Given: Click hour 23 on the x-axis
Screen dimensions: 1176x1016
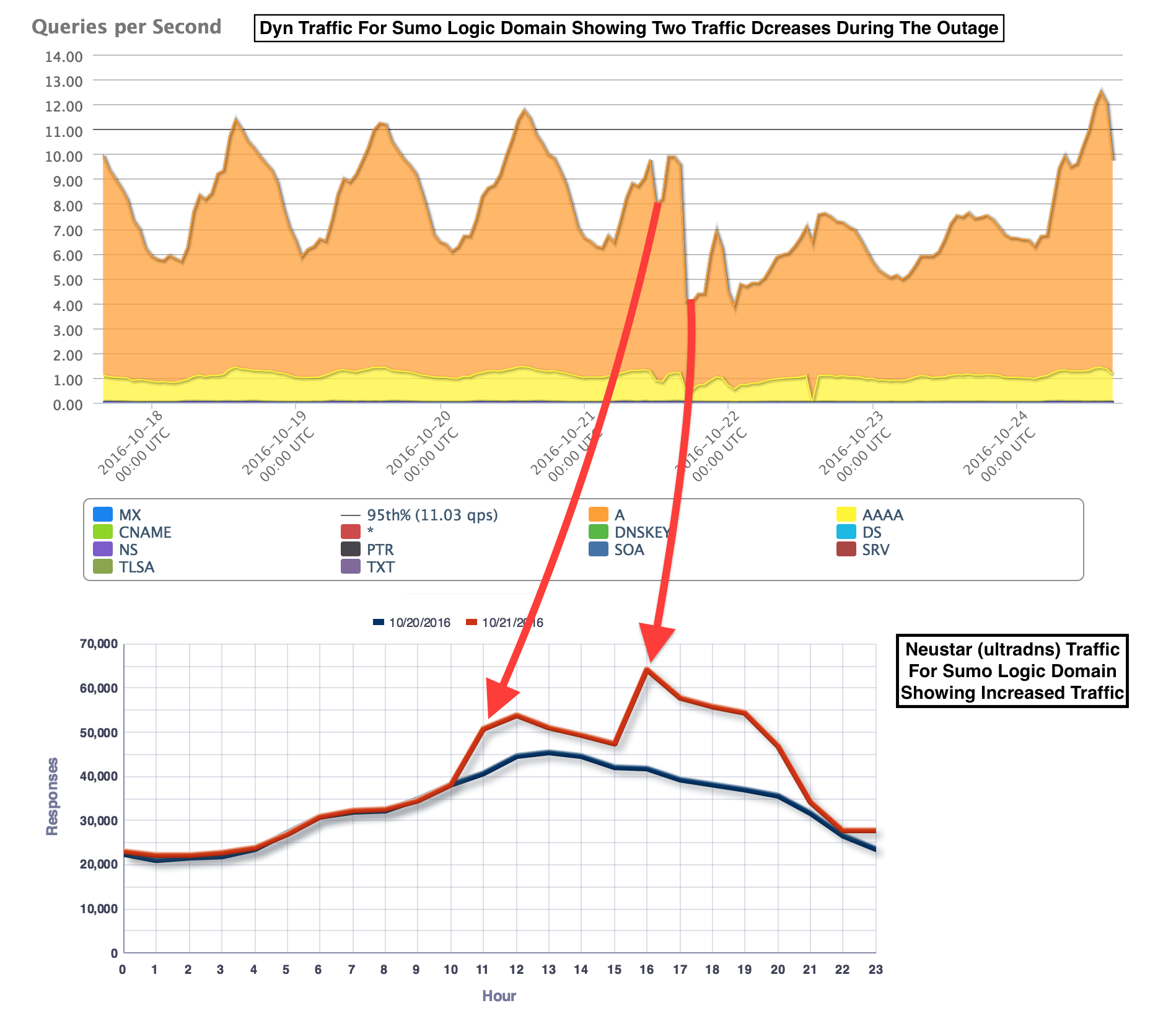Looking at the screenshot, I should [875, 970].
